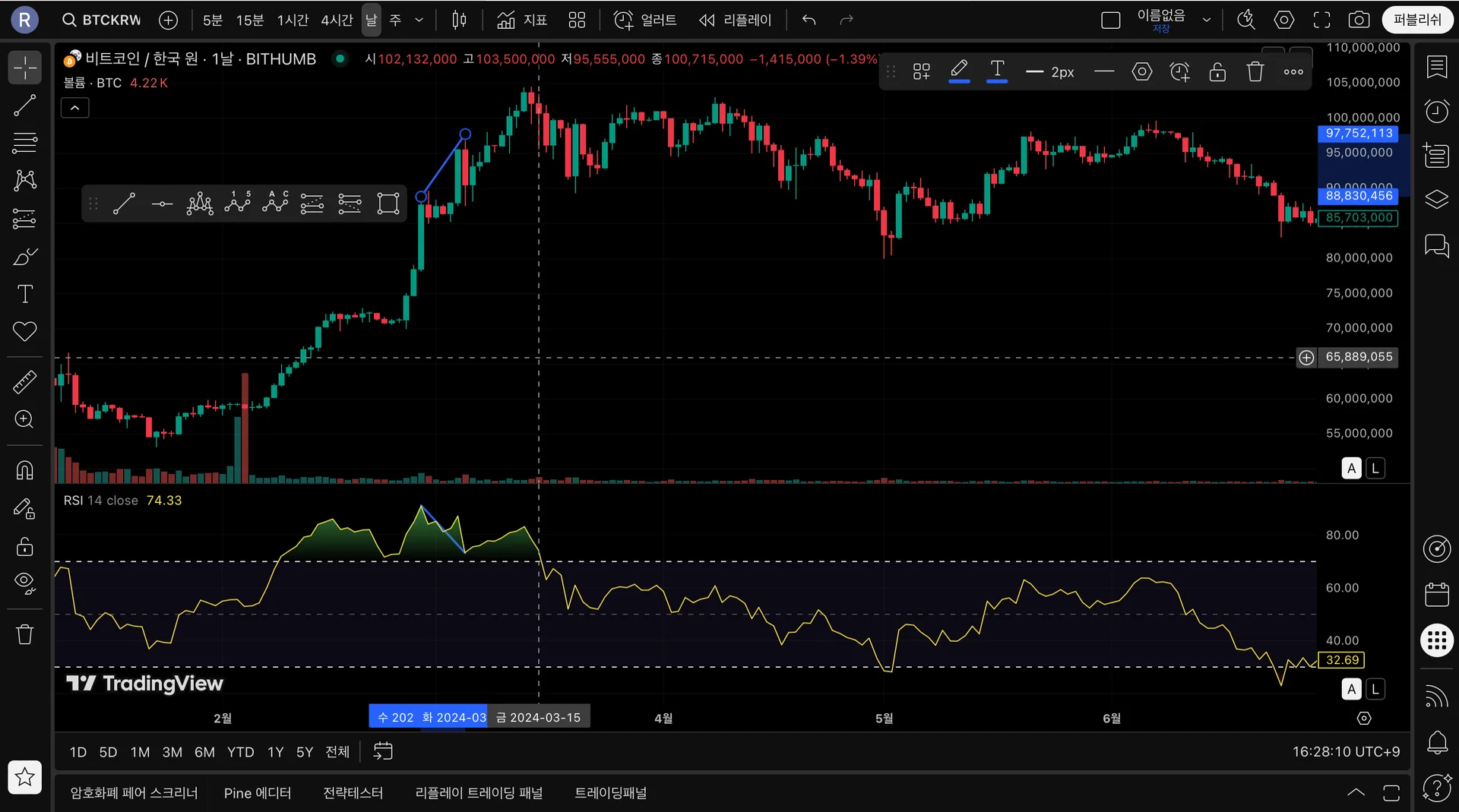The height and width of the screenshot is (812, 1459).
Task: Open the magnet snap mode tool
Action: point(25,471)
